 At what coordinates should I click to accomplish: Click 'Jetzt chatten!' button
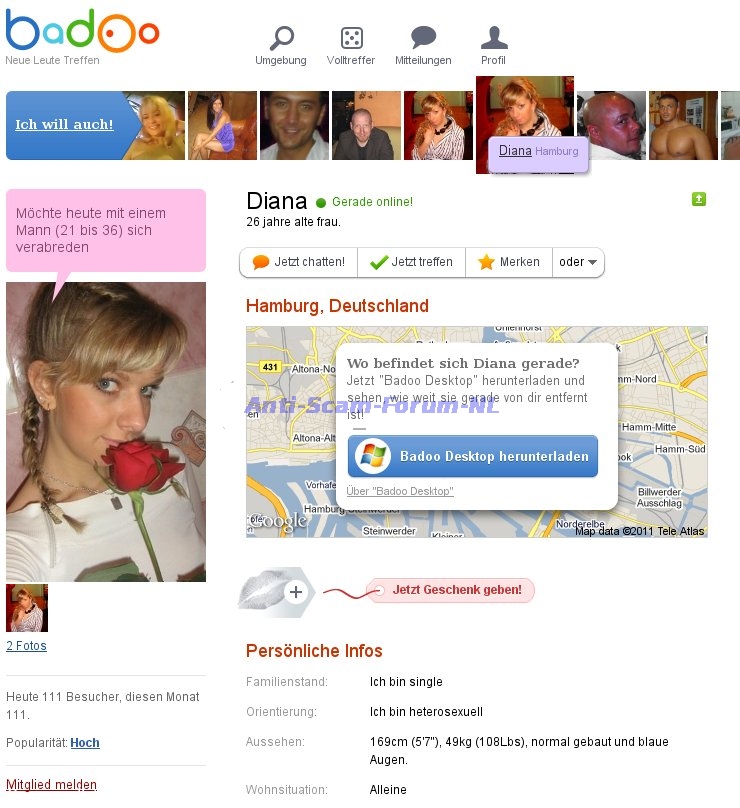point(299,262)
